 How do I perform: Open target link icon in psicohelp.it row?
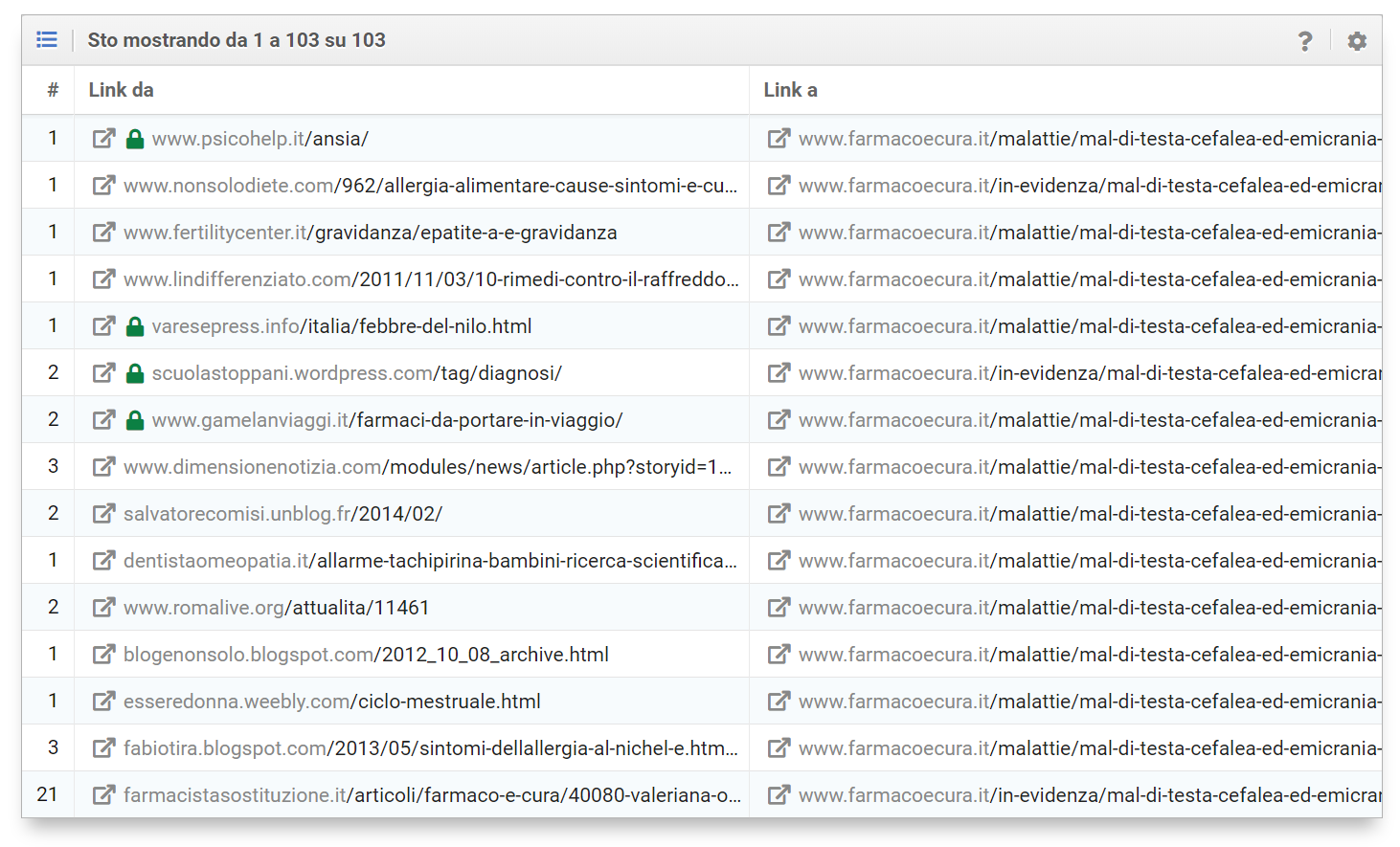click(x=779, y=138)
